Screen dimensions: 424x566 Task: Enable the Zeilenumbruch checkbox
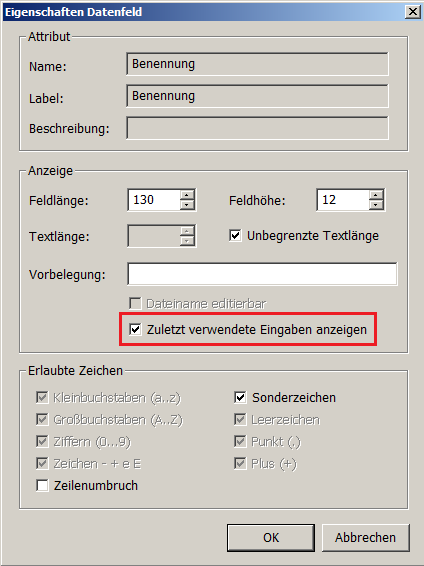click(42, 486)
